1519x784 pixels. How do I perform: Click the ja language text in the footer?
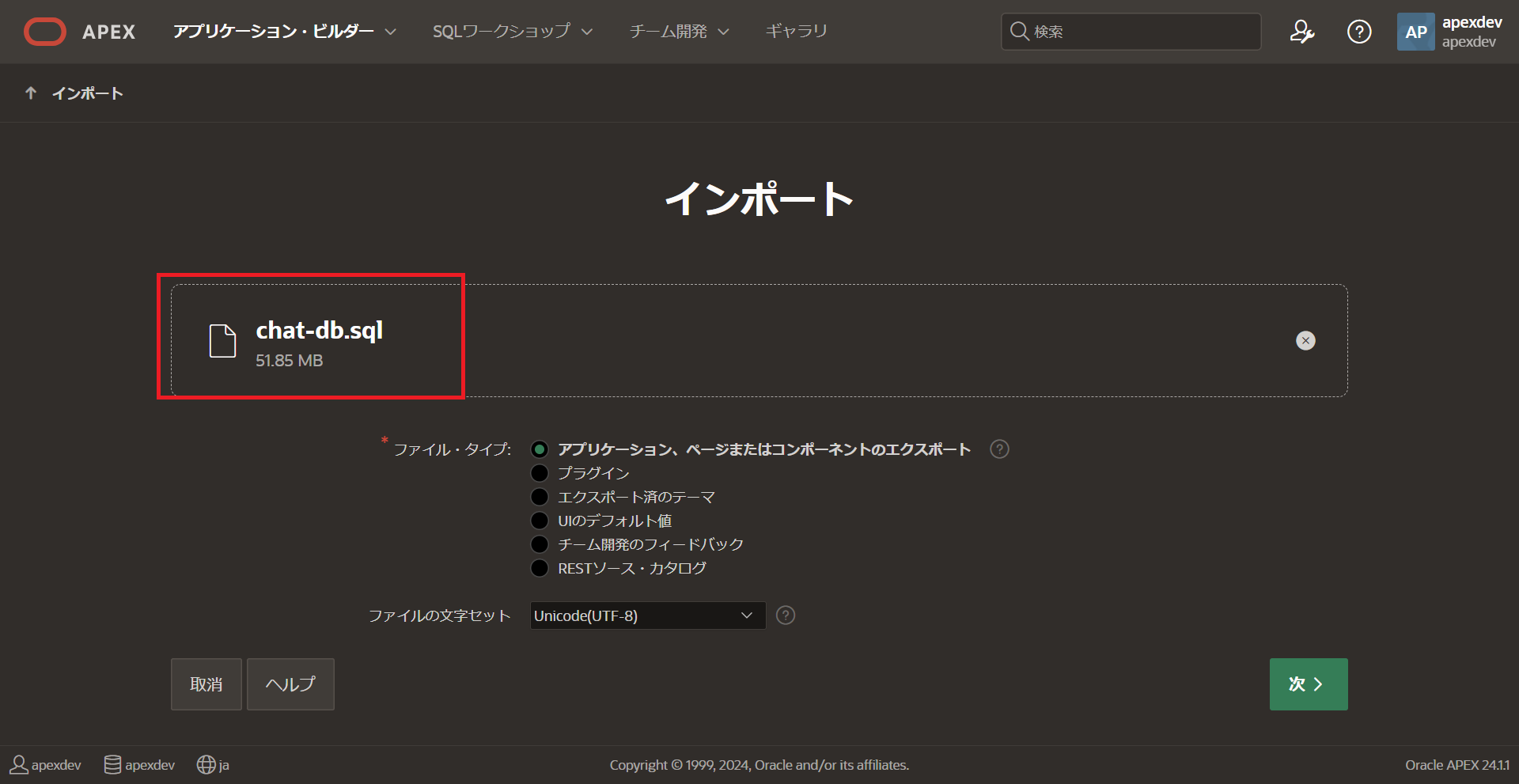coord(224,766)
